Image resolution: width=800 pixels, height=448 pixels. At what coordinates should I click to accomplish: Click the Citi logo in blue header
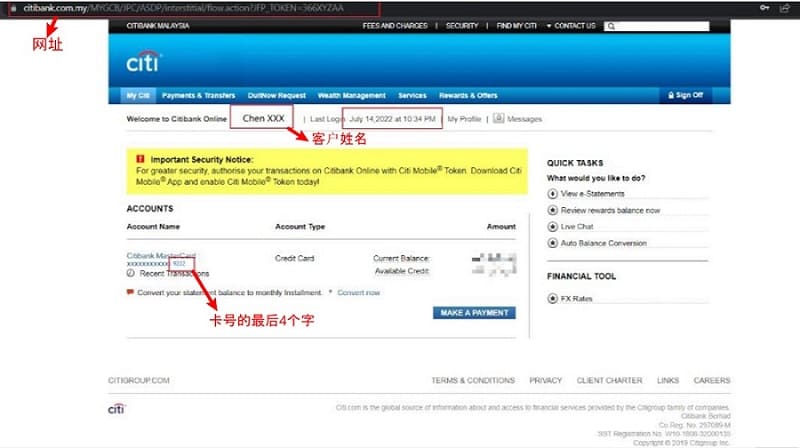(x=143, y=62)
